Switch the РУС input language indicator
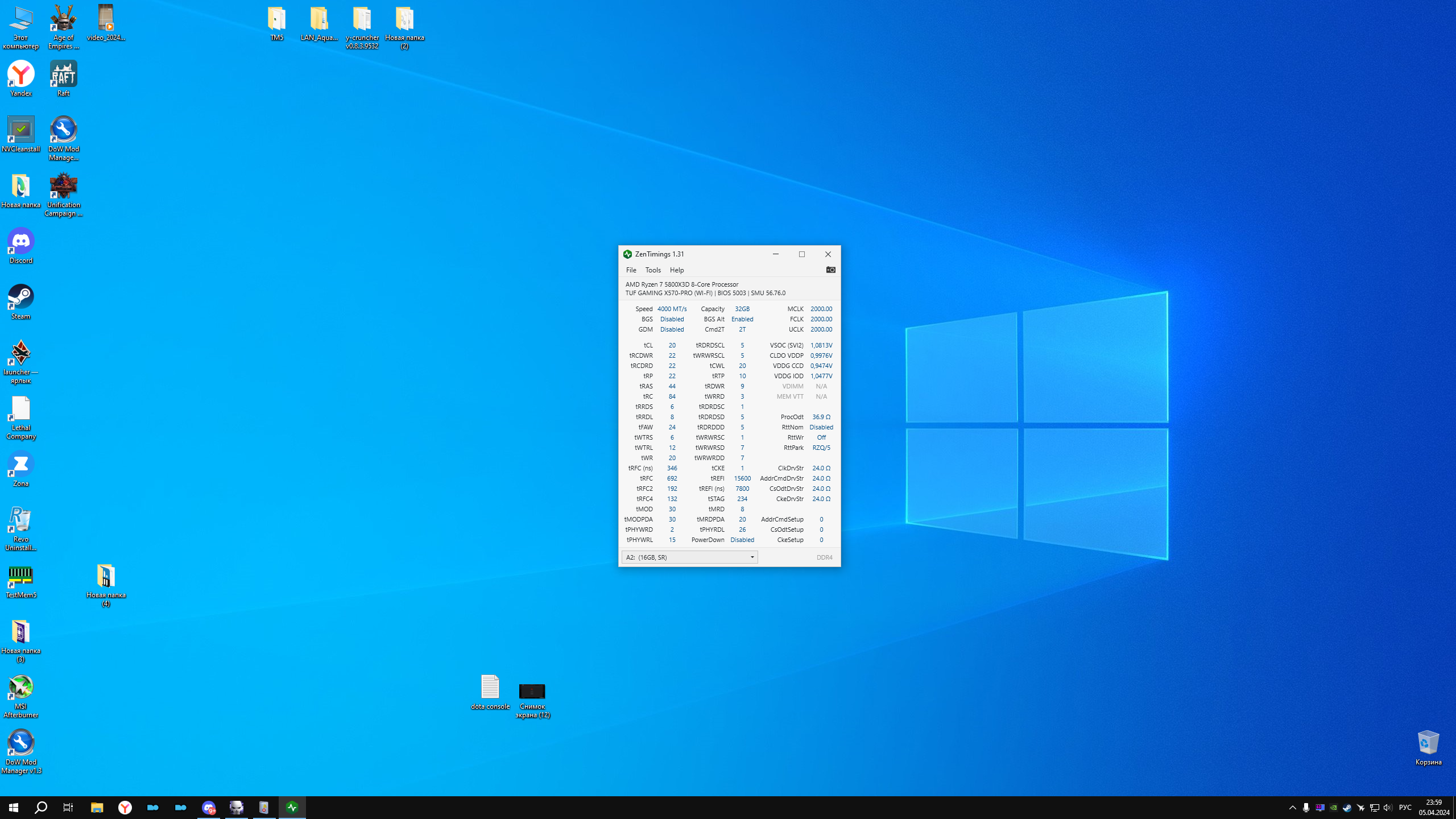Viewport: 1456px width, 819px height. (x=1405, y=808)
